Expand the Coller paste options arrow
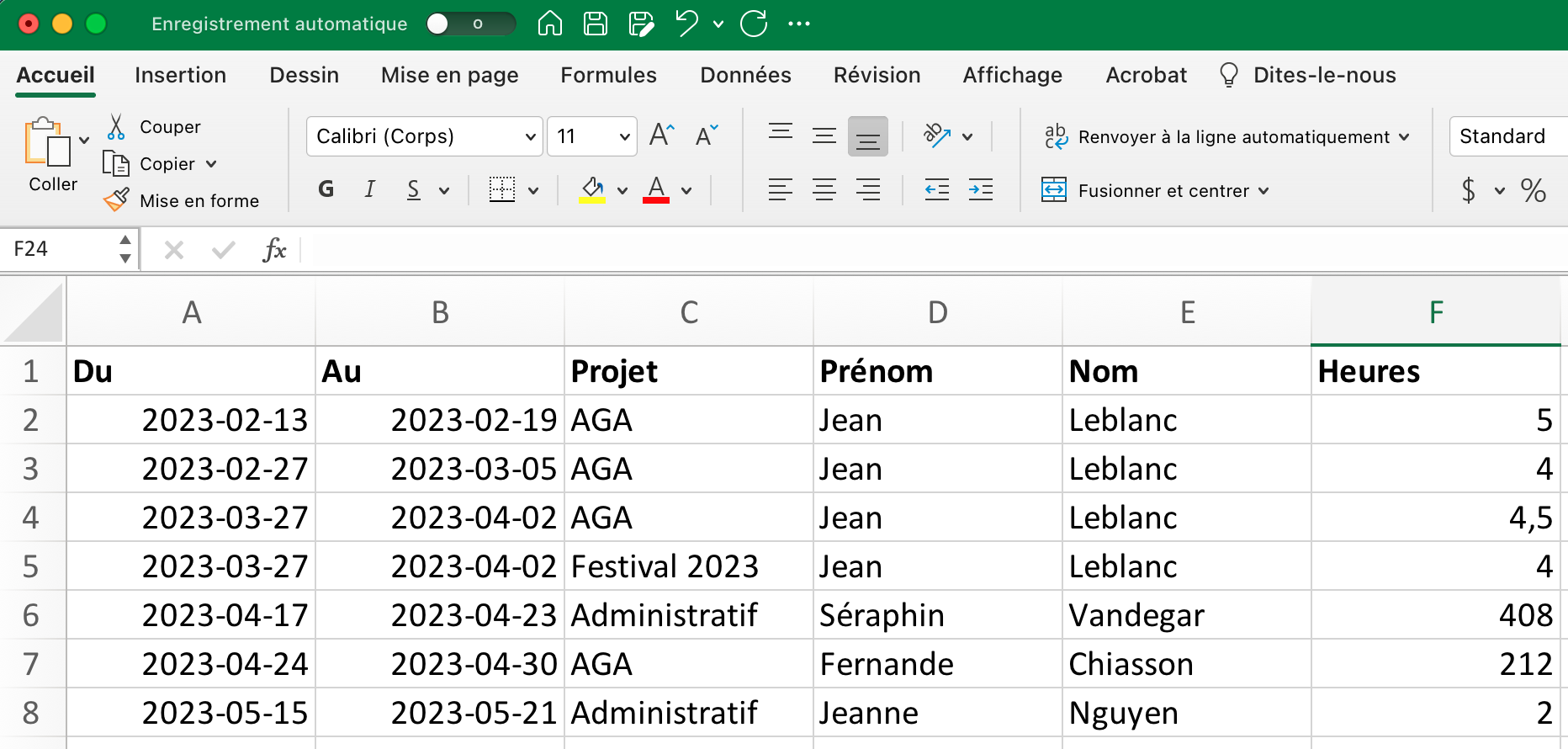This screenshot has width=1568, height=749. 84,140
